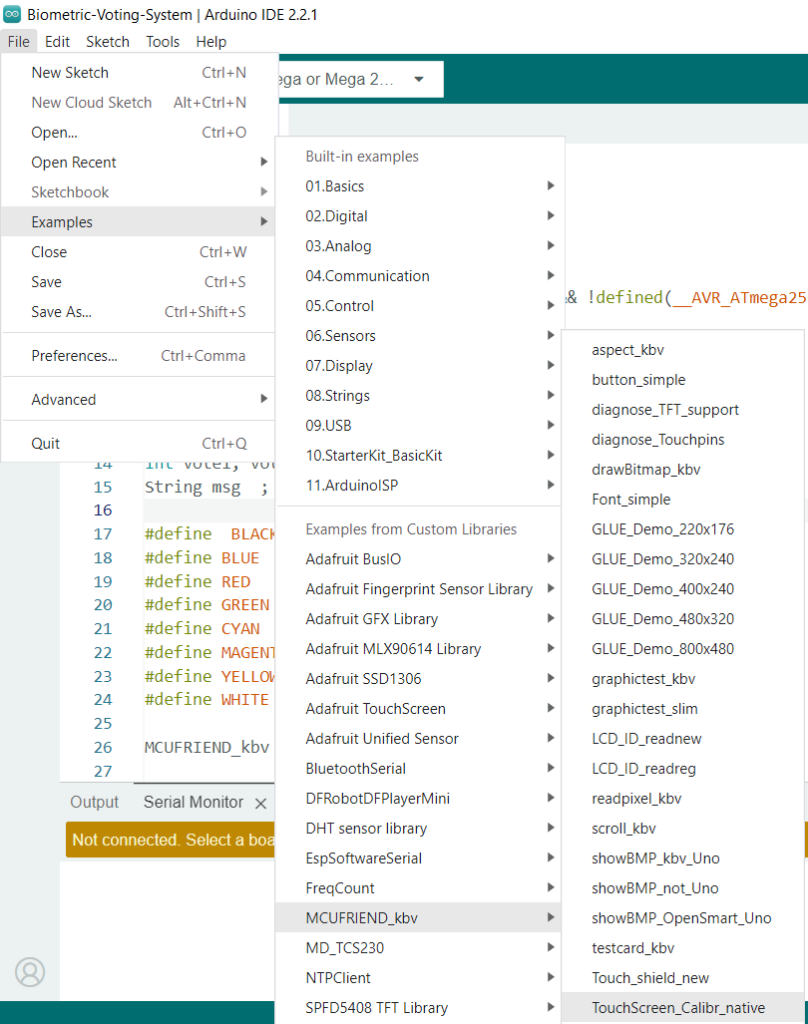The width and height of the screenshot is (808, 1024).
Task: Expand EspSoftwareSerial examples
Action: 419,858
